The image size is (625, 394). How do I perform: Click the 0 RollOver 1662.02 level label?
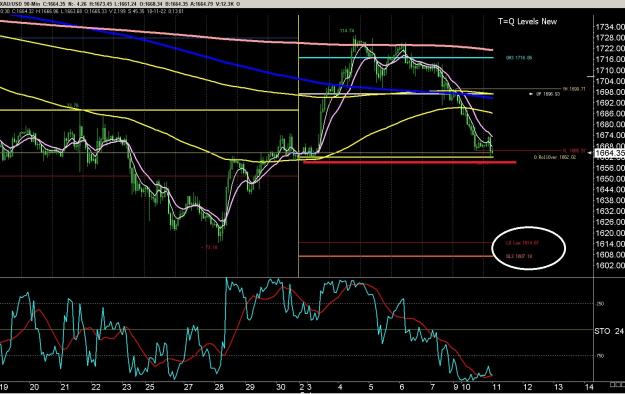point(555,158)
